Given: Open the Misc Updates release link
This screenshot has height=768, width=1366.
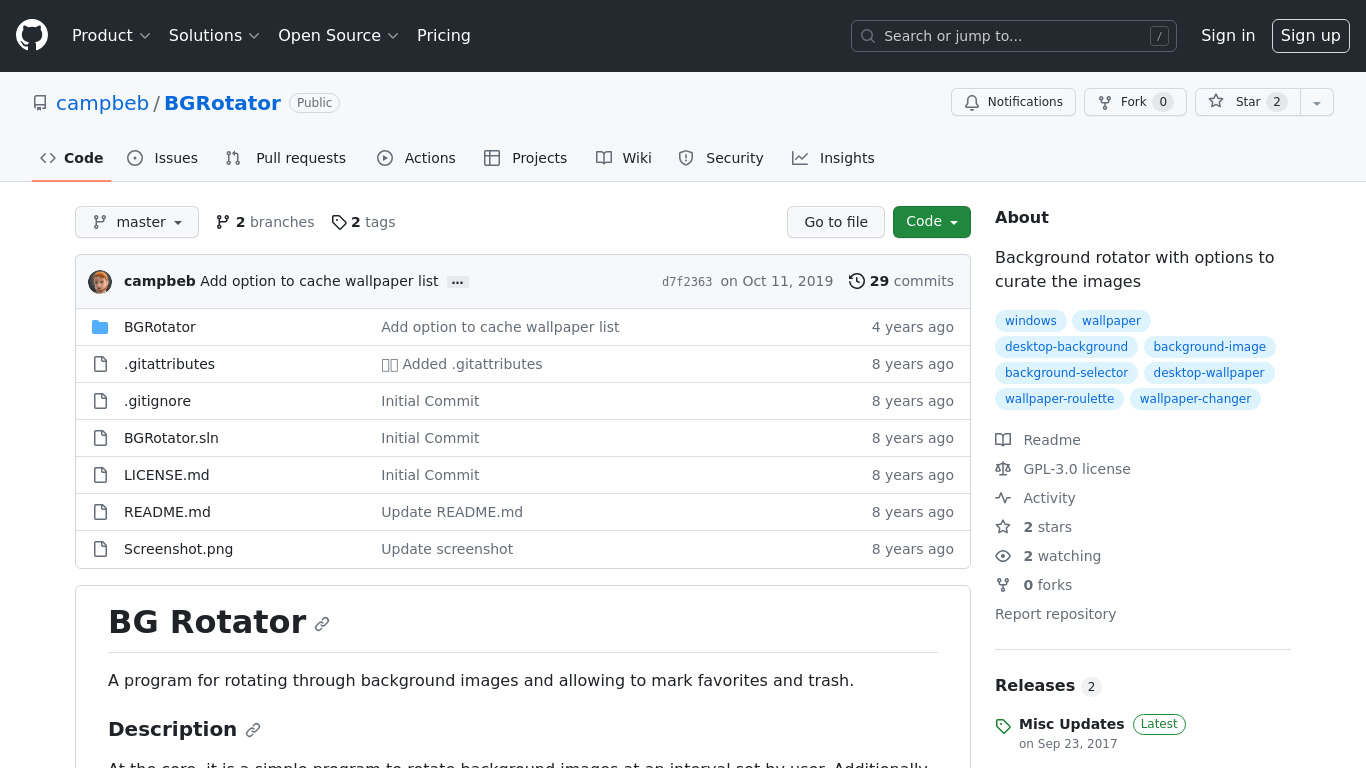Looking at the screenshot, I should 1072,724.
